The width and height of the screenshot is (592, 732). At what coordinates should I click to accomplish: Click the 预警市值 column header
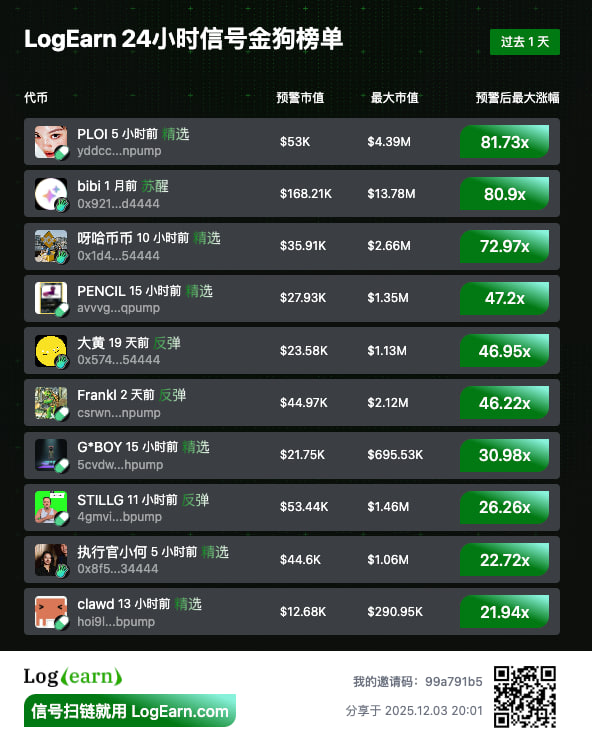pos(300,98)
